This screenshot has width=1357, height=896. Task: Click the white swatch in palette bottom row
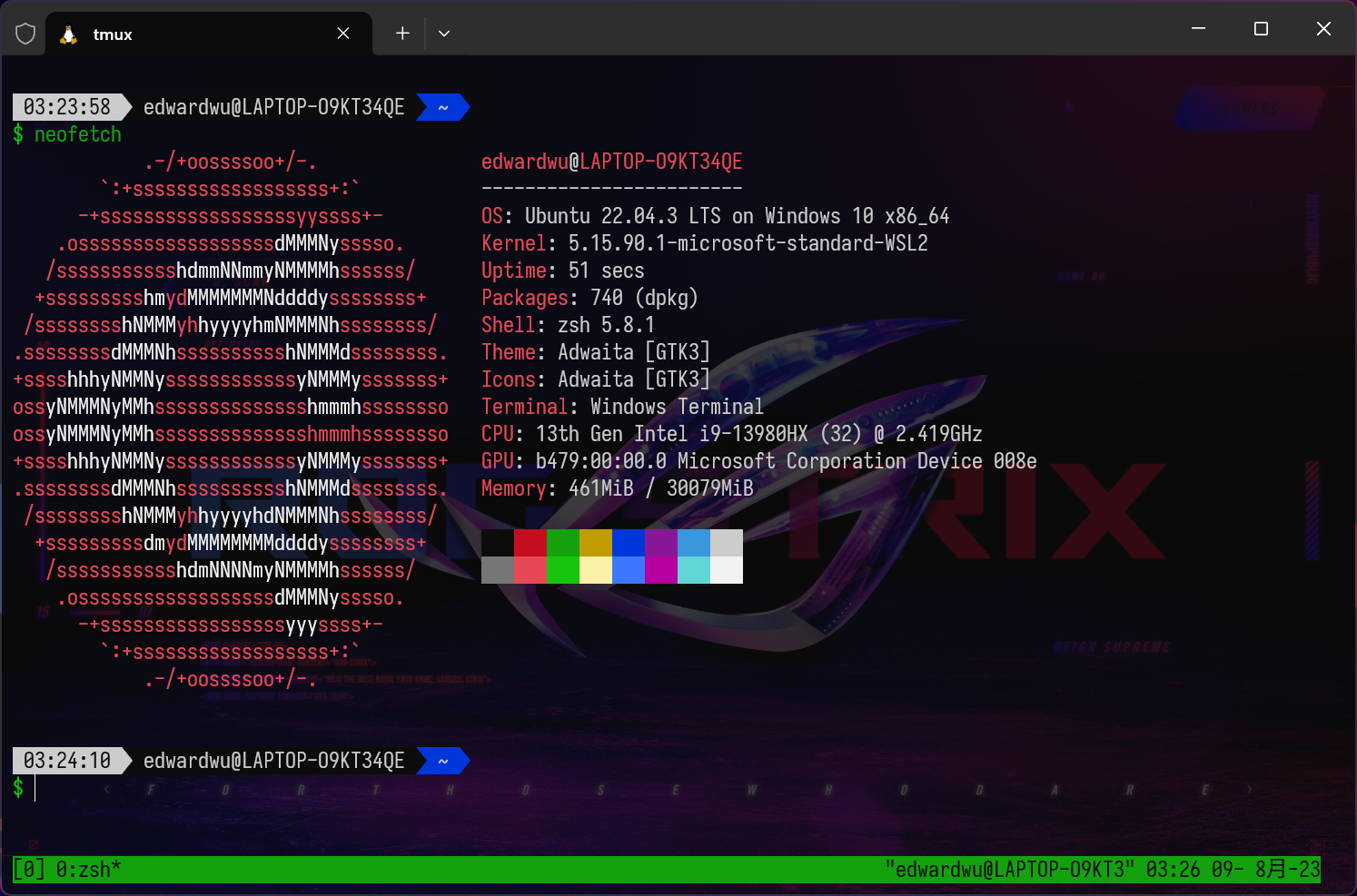(726, 570)
